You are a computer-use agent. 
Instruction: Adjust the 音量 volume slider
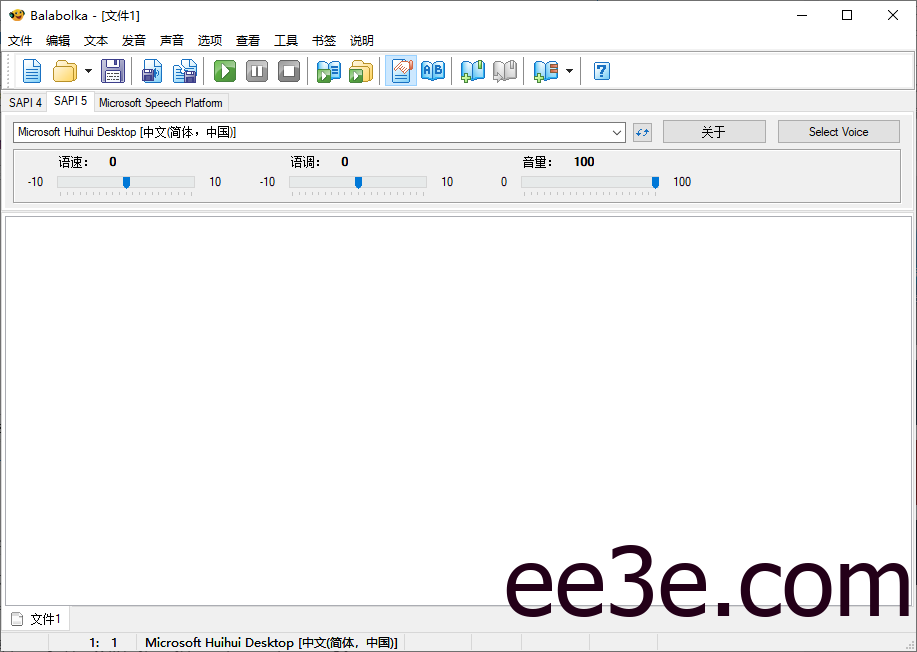[x=655, y=182]
